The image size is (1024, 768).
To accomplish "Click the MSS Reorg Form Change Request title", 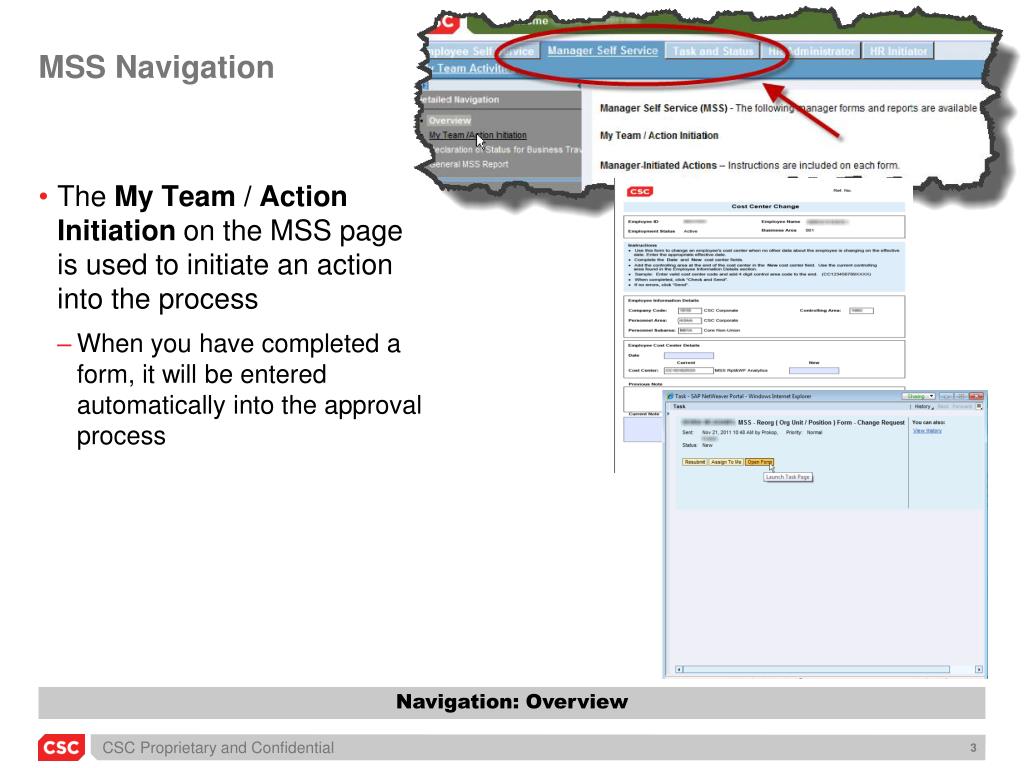I will pyautogui.click(x=821, y=423).
